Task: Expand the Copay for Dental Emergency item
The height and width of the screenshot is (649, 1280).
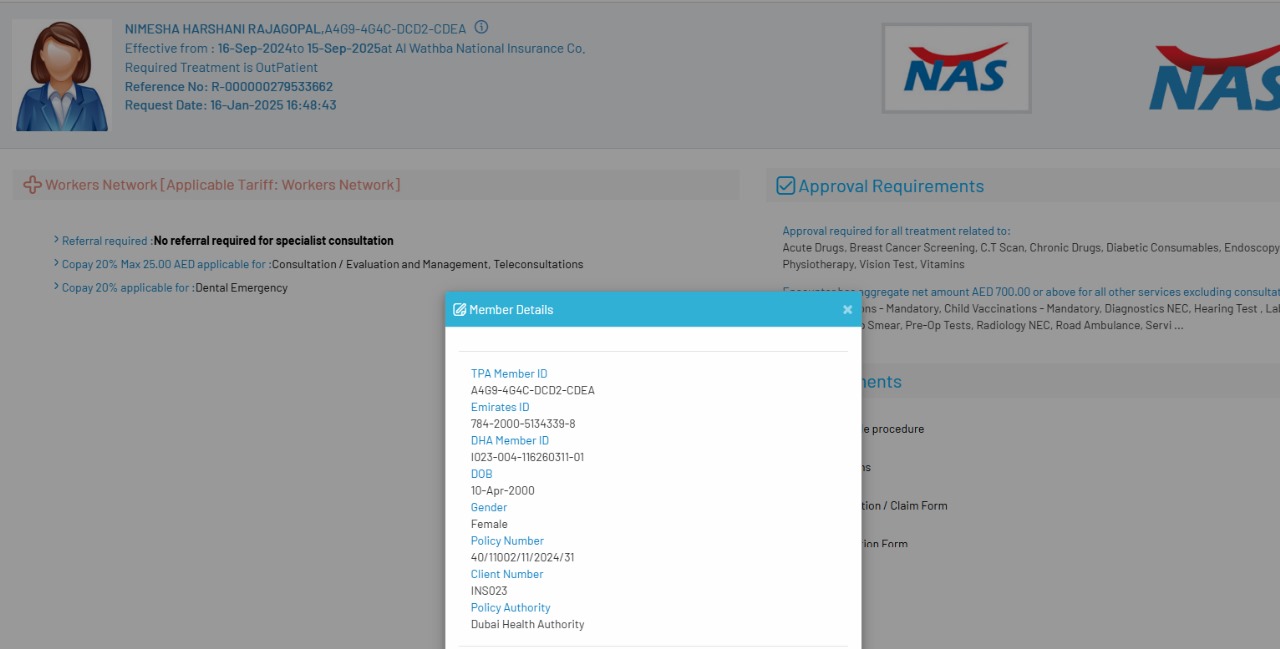Action: pyautogui.click(x=56, y=287)
